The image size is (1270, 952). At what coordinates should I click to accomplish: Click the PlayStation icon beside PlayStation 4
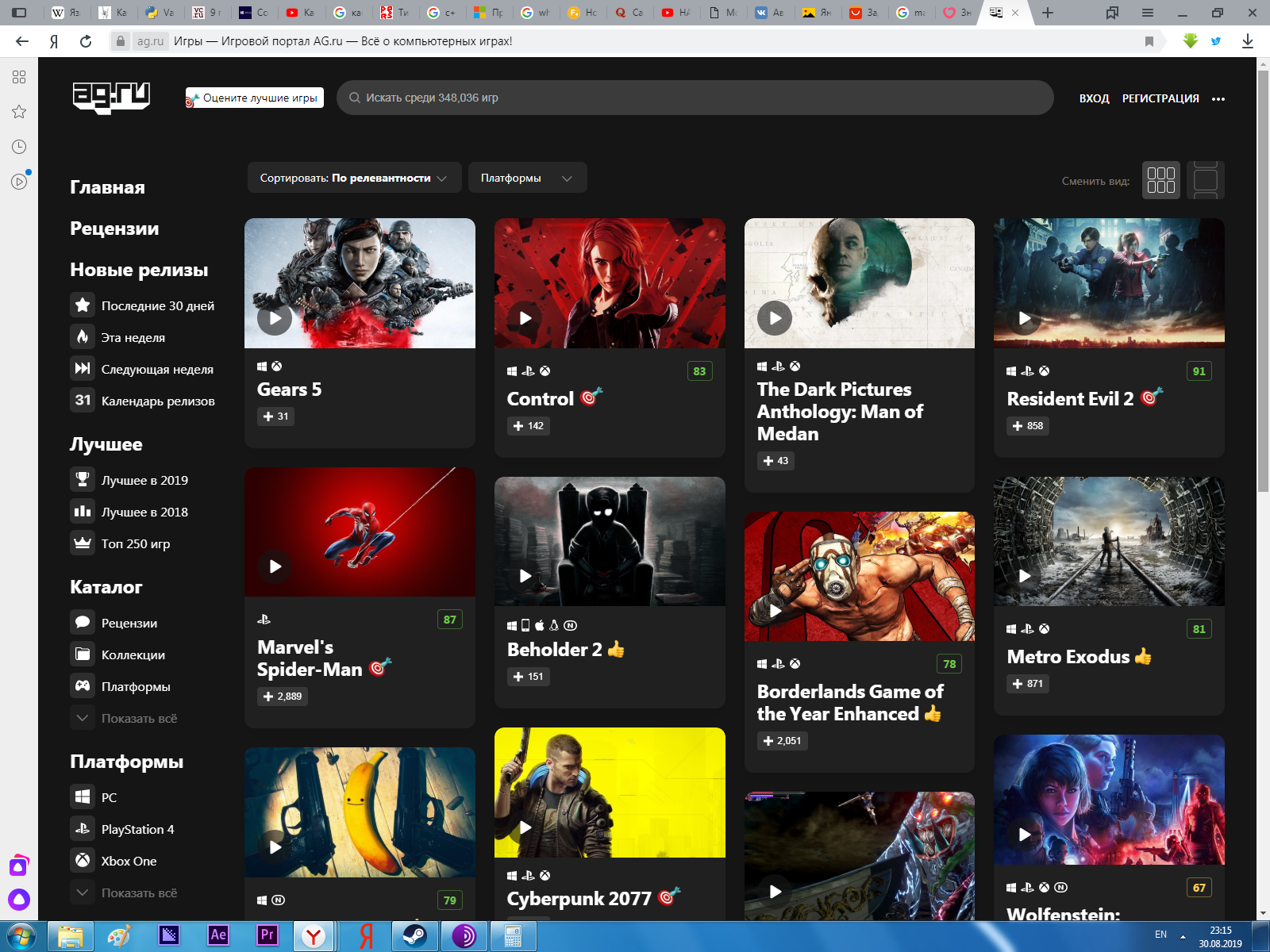83,828
